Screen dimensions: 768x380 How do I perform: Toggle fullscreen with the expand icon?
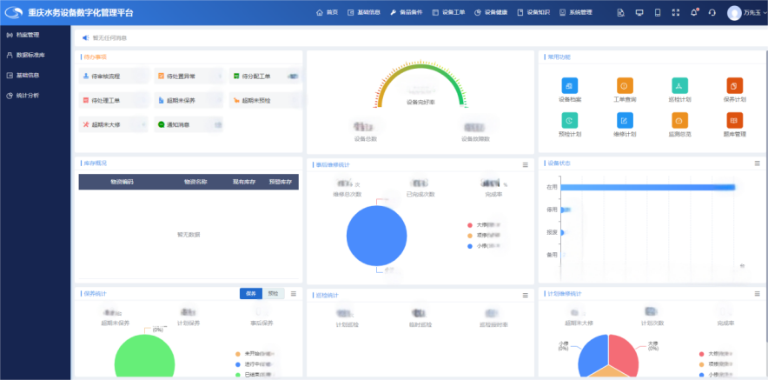tap(675, 13)
